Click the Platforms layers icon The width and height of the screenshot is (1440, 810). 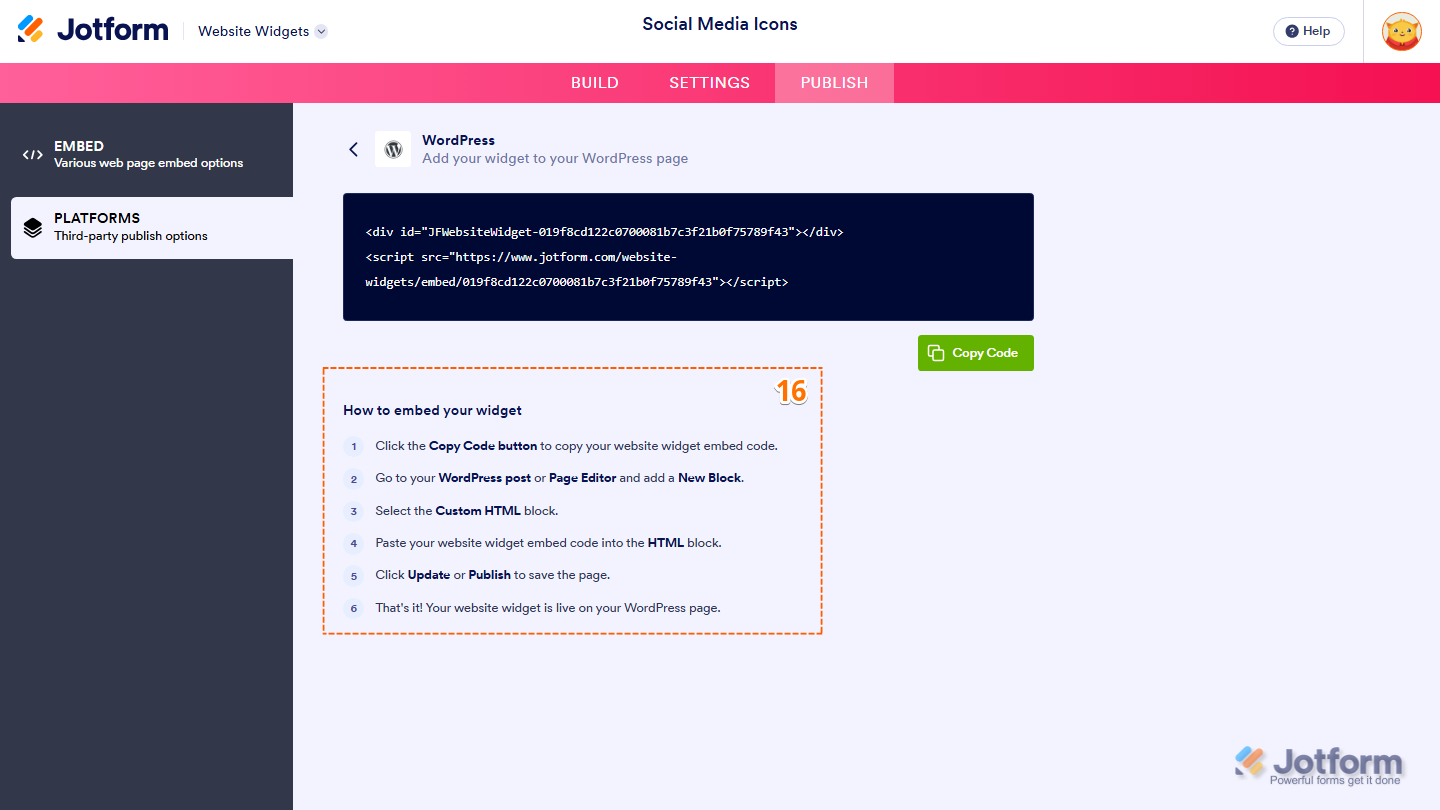point(33,228)
